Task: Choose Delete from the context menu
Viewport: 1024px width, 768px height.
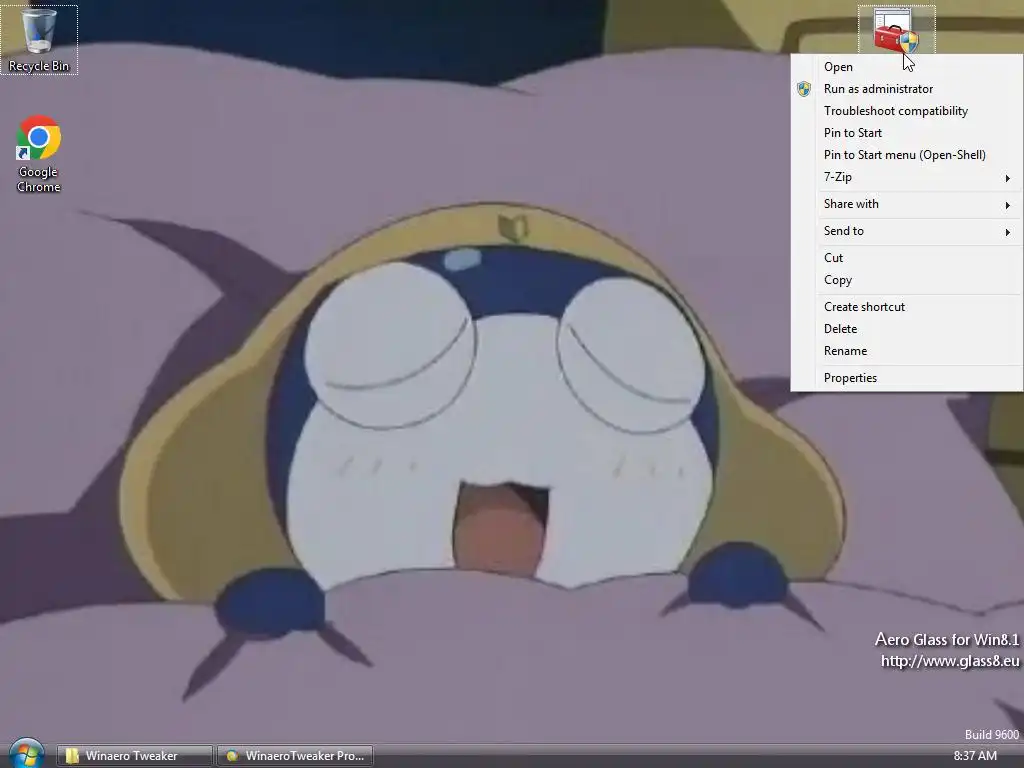Action: click(x=906, y=328)
